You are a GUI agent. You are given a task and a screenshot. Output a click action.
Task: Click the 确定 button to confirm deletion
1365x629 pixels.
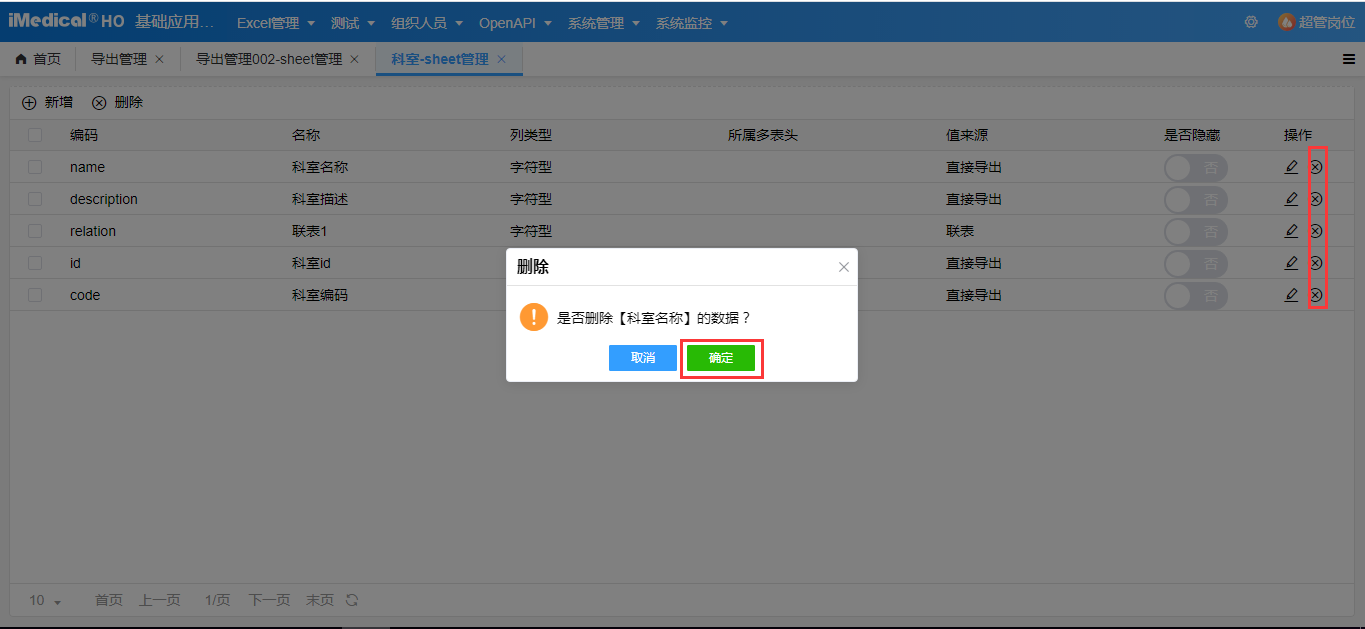(721, 357)
